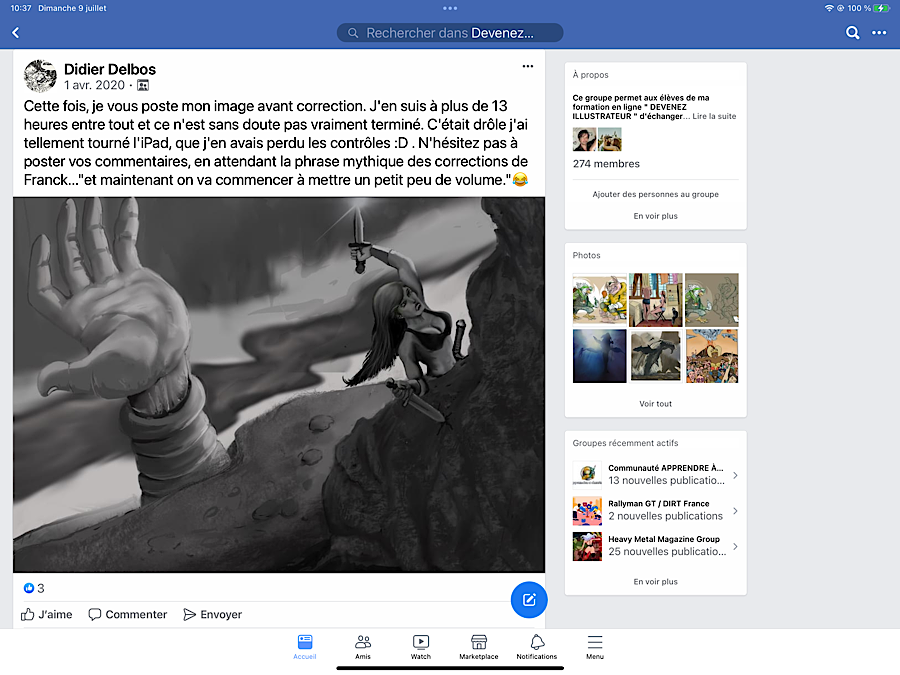Screen dimensions: 900x675
Task: Tap the blue like reaction count icon
Action: (29, 588)
